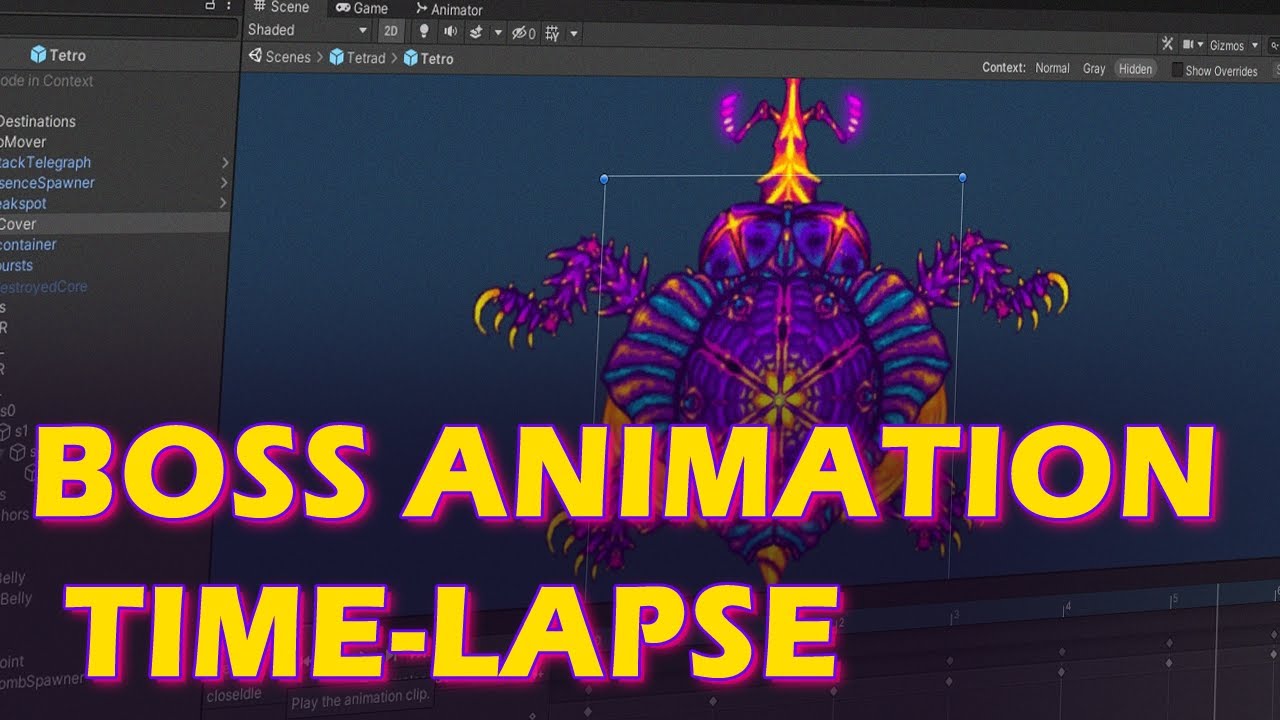Click the Tetro breadcrumb in Scene view
This screenshot has width=1280, height=720.
(437, 59)
